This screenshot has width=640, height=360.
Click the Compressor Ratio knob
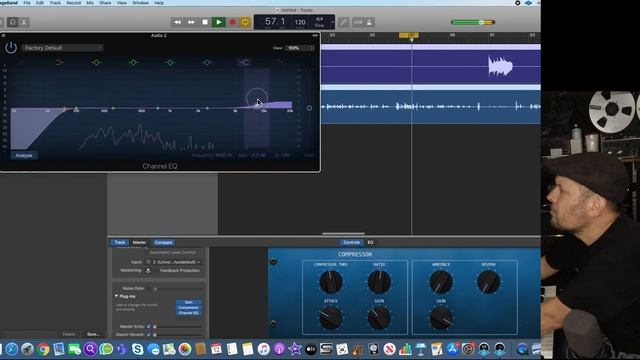tap(379, 282)
